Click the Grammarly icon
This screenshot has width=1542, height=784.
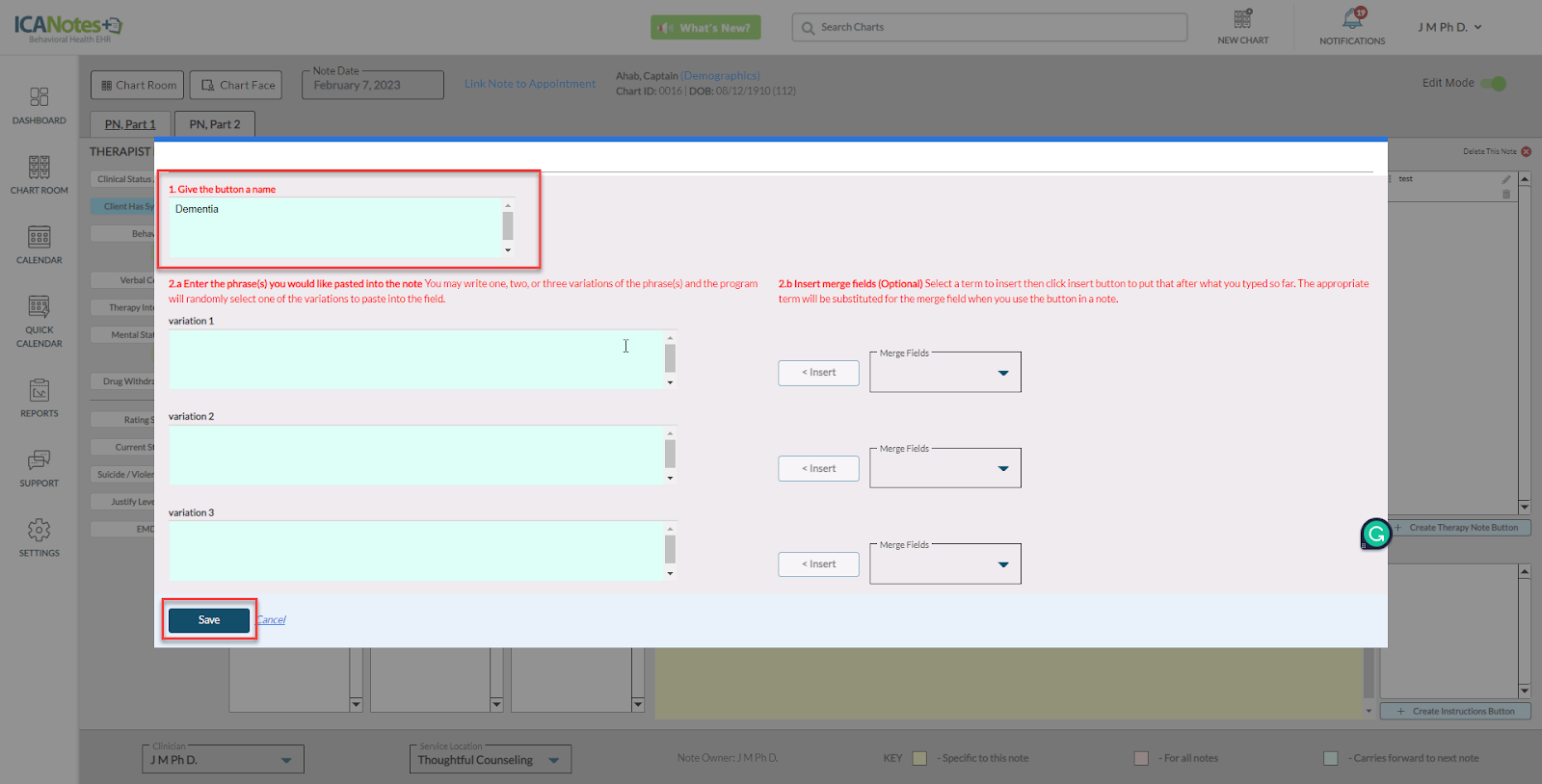tap(1376, 533)
